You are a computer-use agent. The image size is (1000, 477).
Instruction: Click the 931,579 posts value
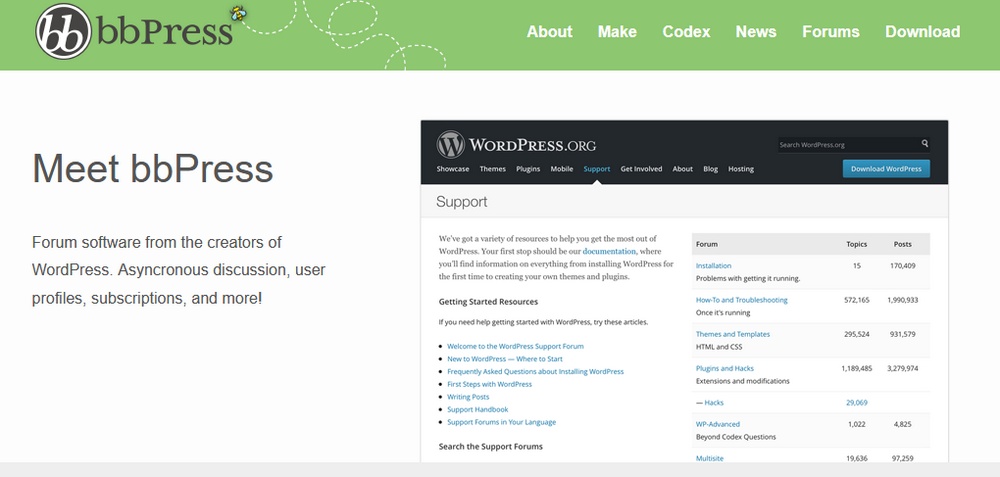(x=902, y=334)
